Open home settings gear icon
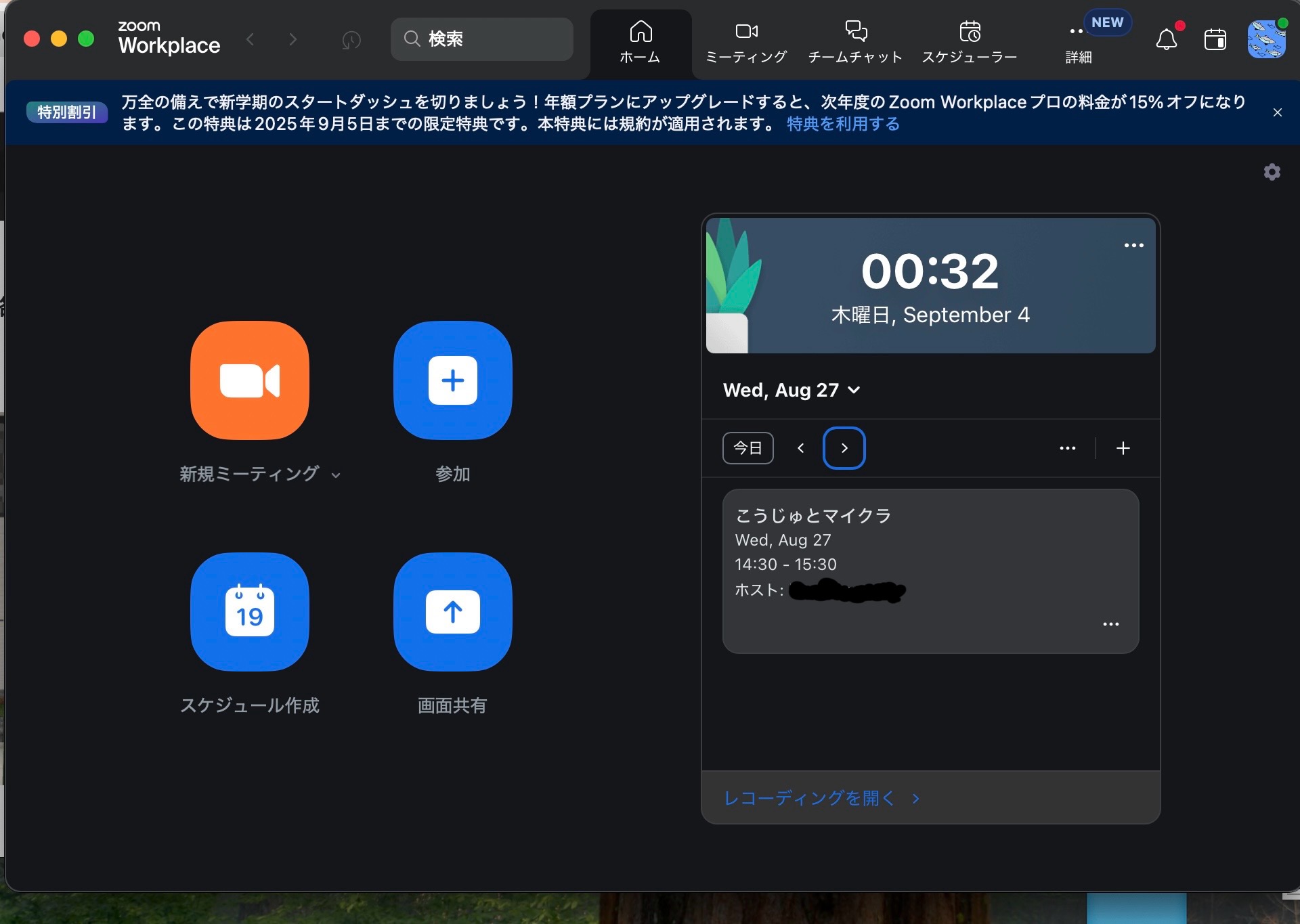Viewport: 1300px width, 924px height. tap(1272, 172)
